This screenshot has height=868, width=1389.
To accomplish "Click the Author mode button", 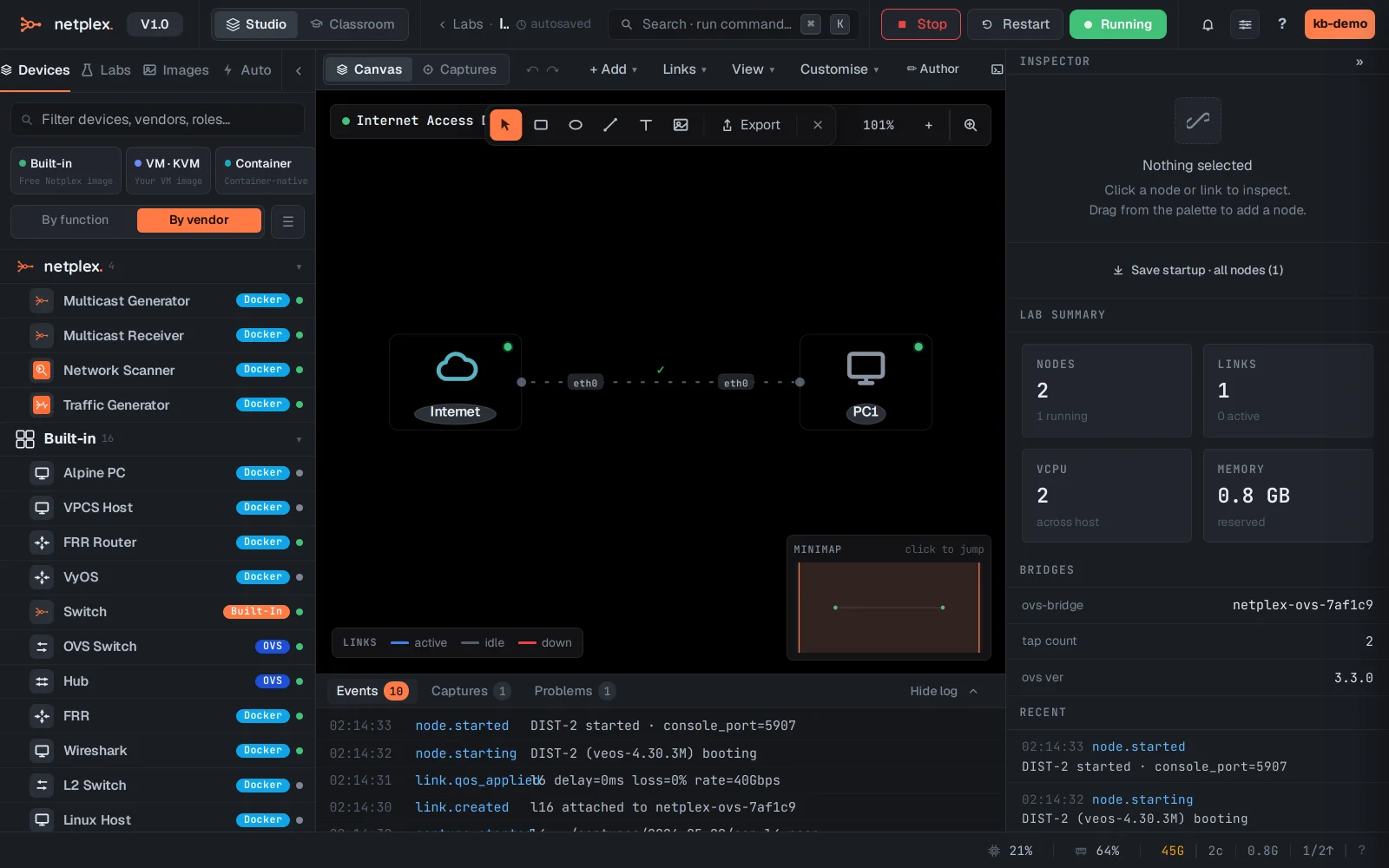I will coord(932,69).
